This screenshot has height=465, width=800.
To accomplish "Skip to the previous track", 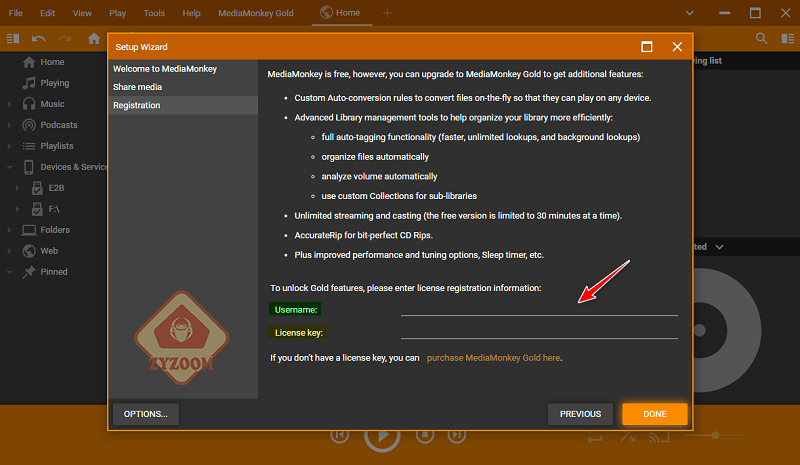I will click(x=340, y=435).
